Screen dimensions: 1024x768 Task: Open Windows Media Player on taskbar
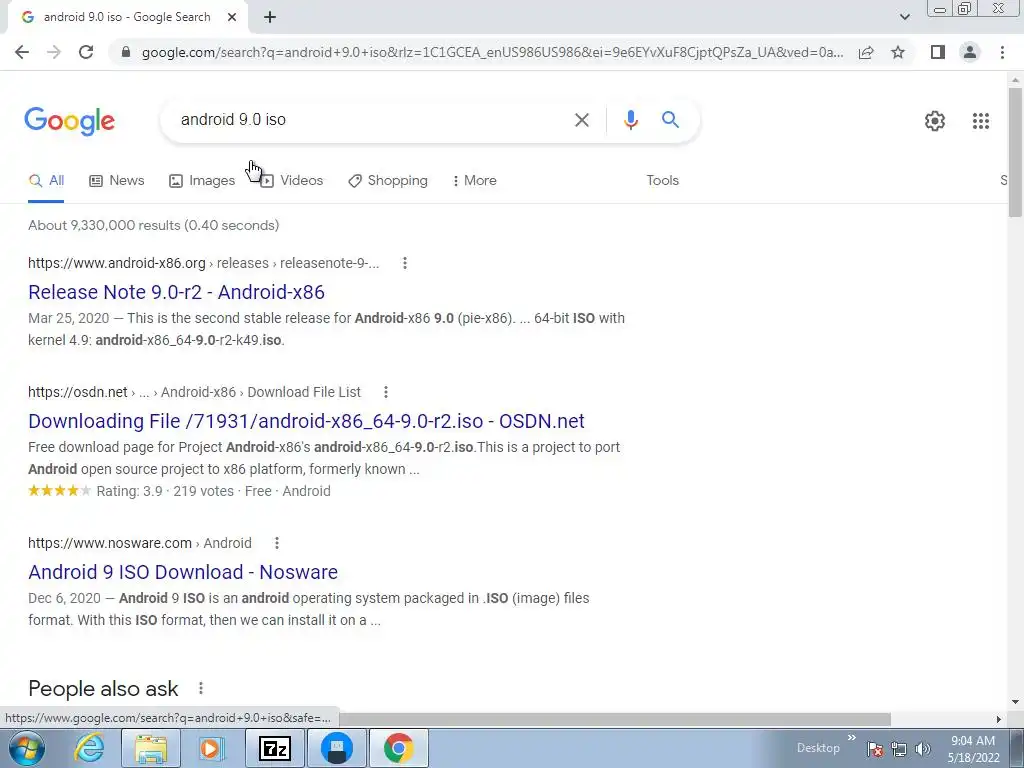click(x=211, y=748)
